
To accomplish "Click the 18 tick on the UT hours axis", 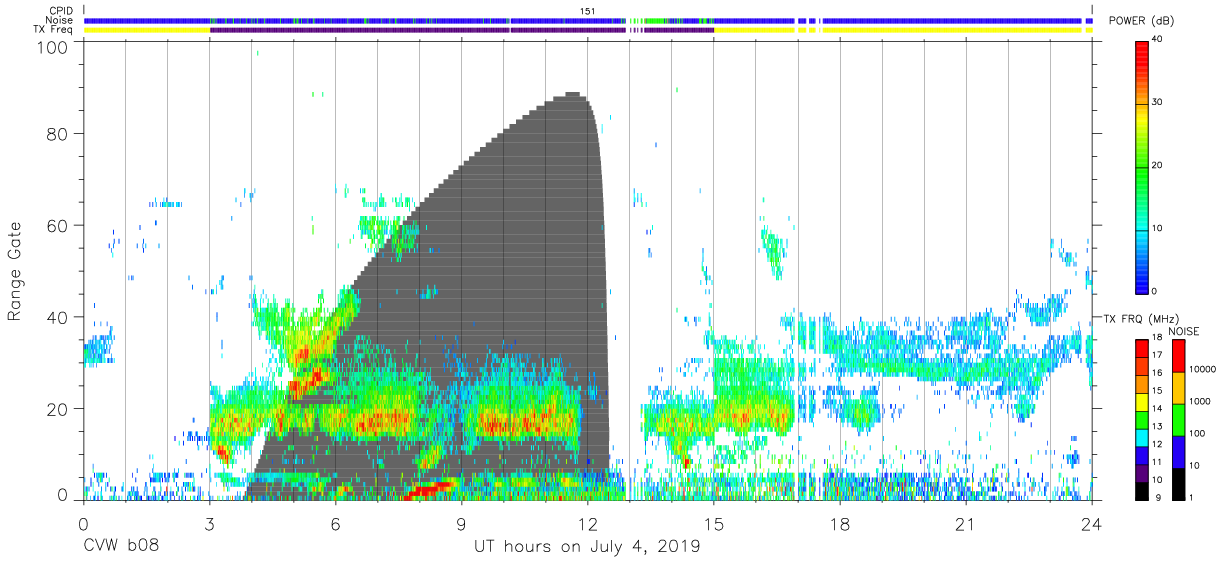I will 840,523.
